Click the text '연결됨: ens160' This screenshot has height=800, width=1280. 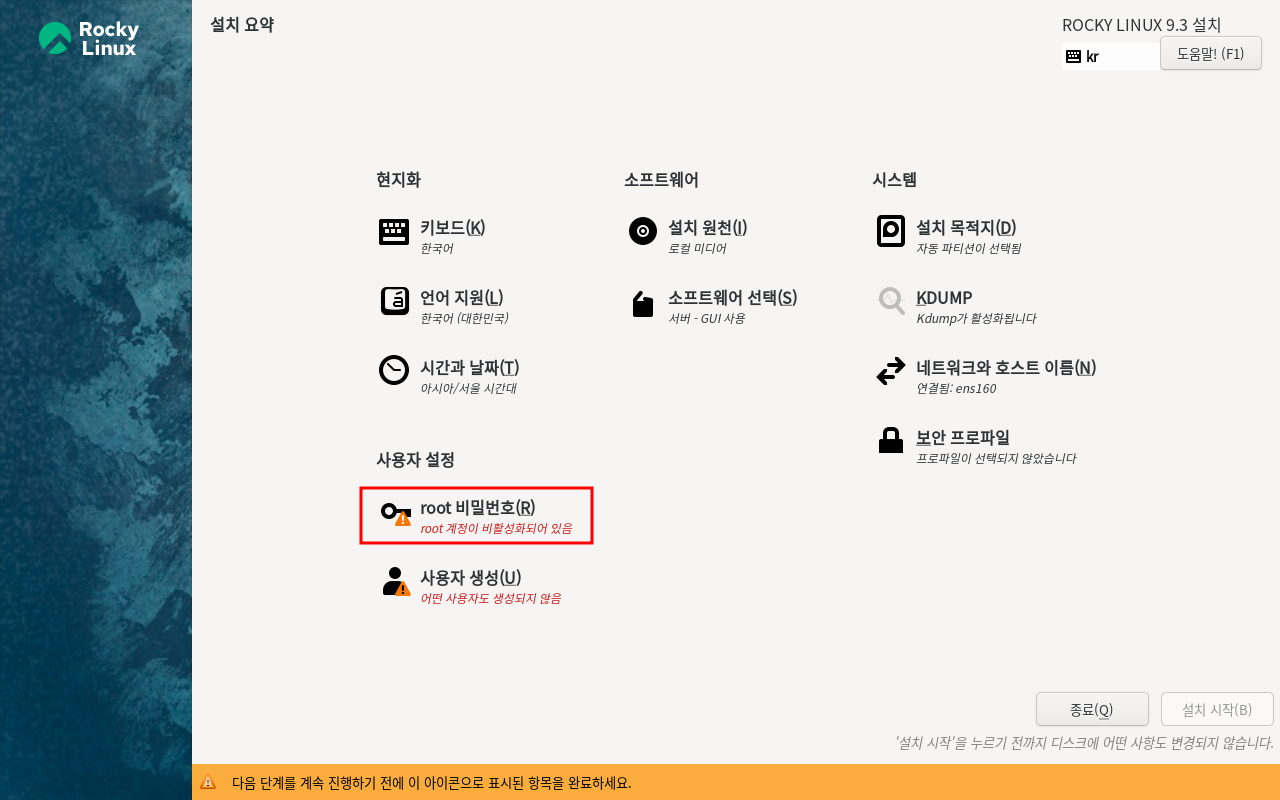[956, 388]
